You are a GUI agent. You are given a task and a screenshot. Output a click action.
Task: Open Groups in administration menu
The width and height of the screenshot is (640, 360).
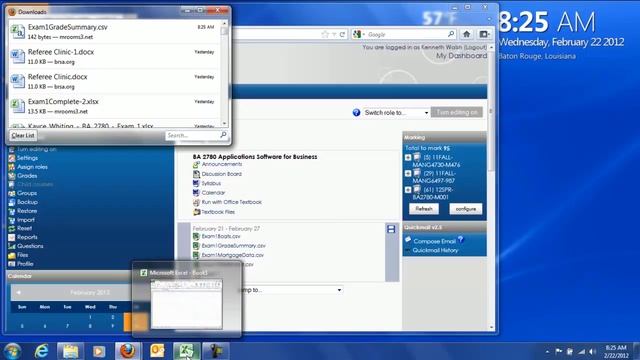point(27,193)
